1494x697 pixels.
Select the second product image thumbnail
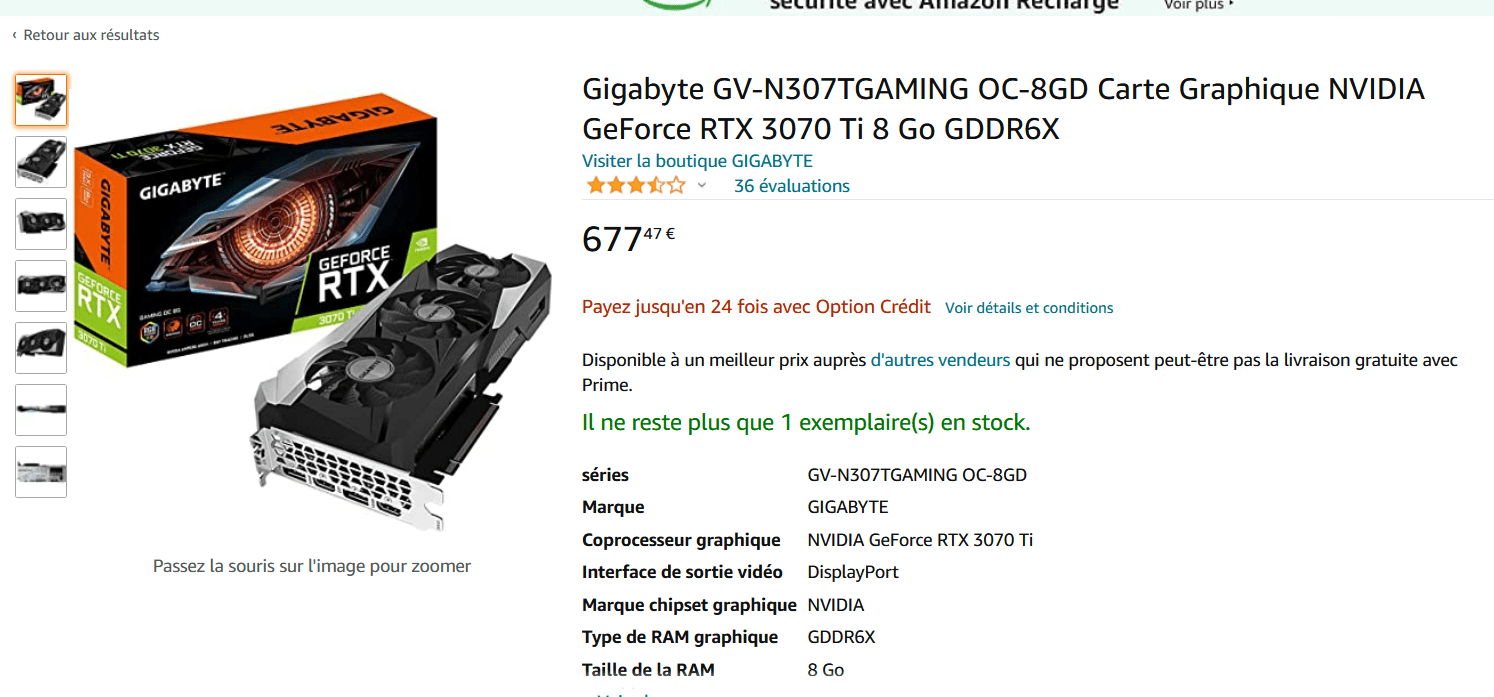[41, 162]
